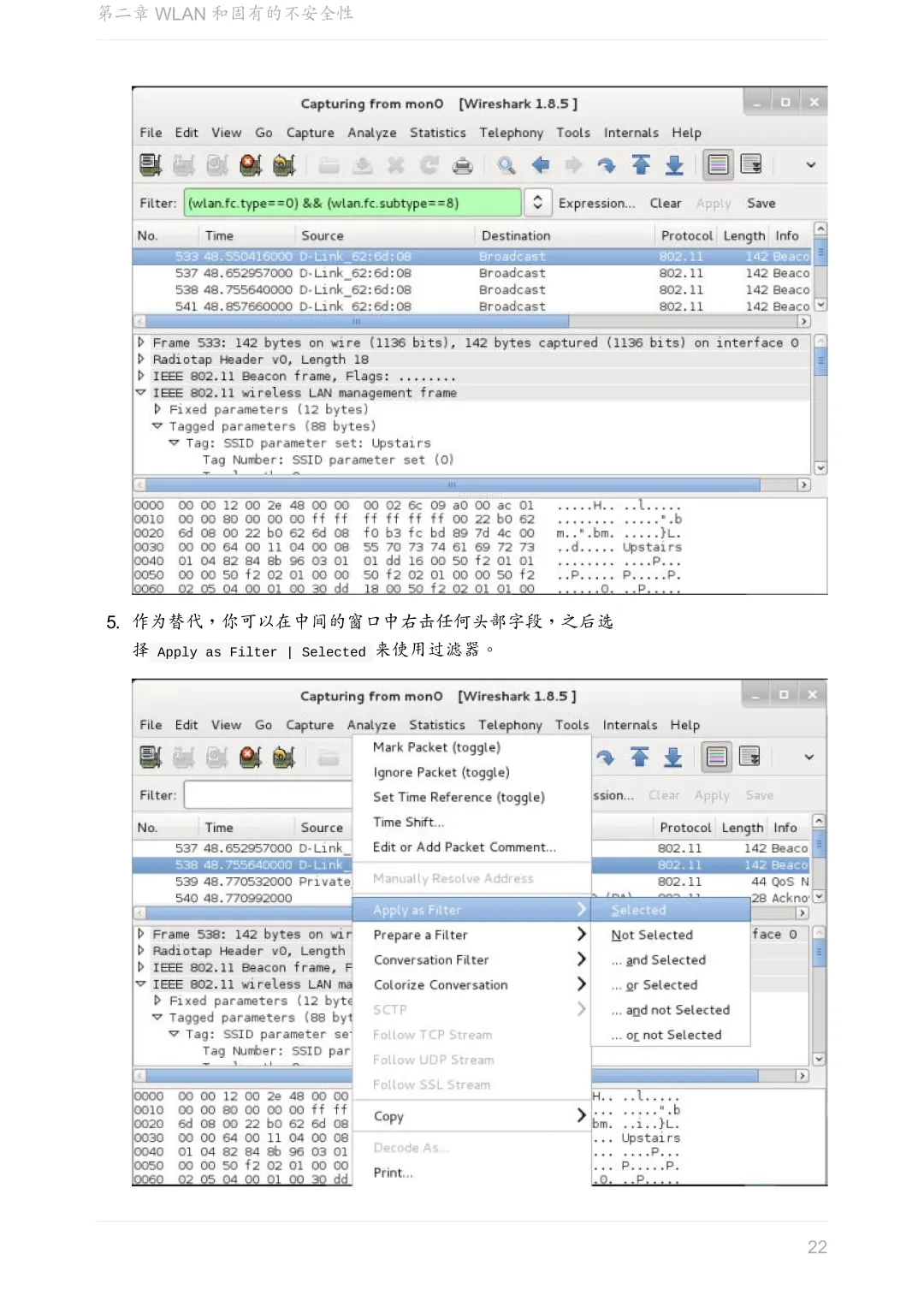This screenshot has height=1307, width=924.
Task: Jump to last packet icon in upper toolbar
Action: click(x=674, y=164)
